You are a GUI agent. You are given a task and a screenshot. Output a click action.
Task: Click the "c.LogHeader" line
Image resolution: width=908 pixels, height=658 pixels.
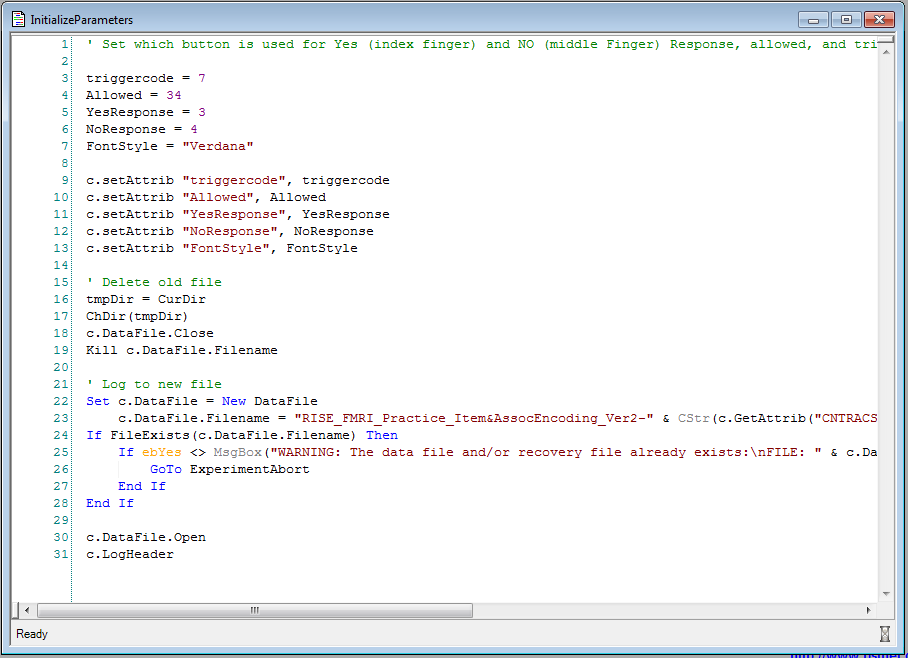click(x=130, y=554)
